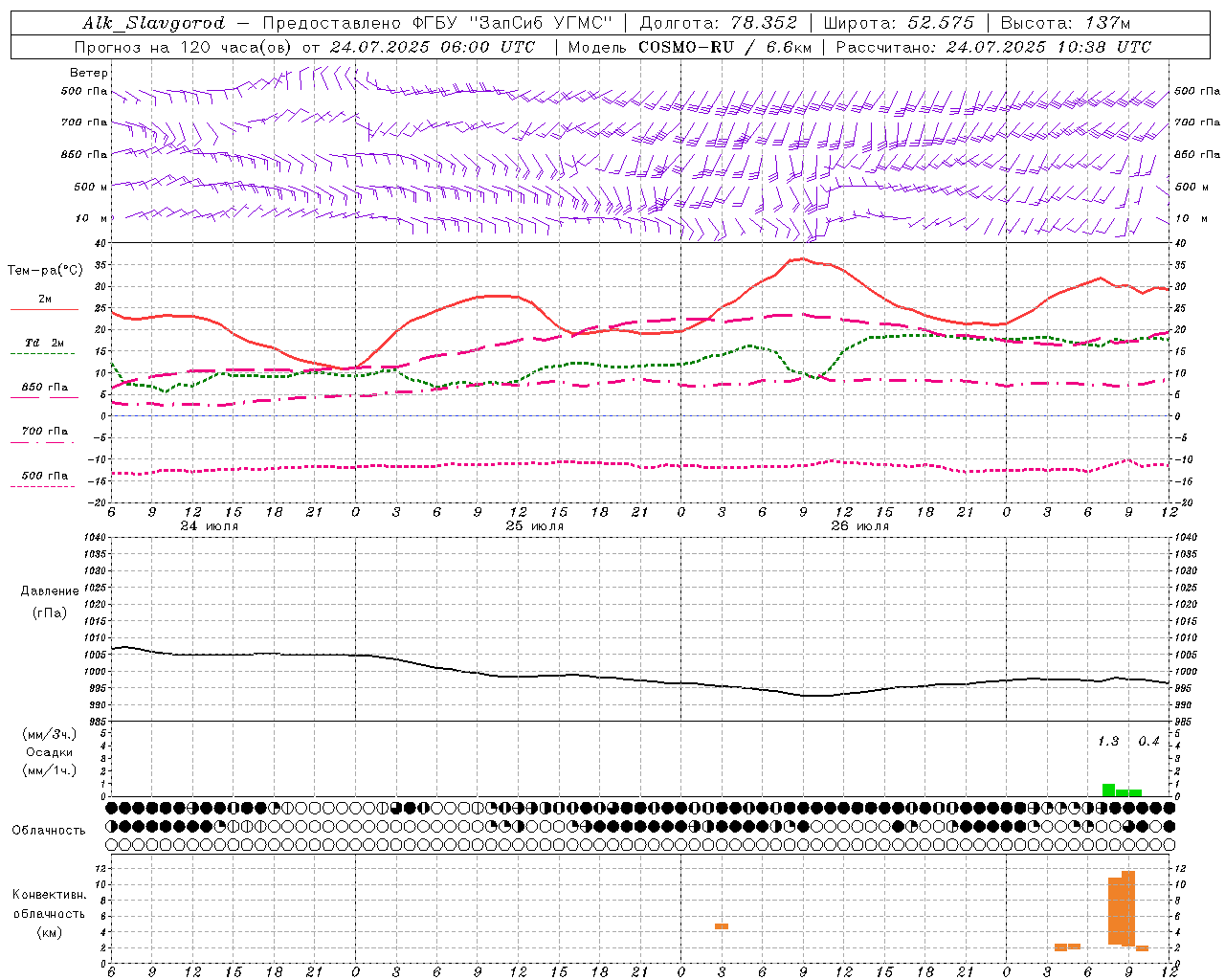Click the small orange bar near 5 km
This screenshot has width=1225, height=980.
722,926
